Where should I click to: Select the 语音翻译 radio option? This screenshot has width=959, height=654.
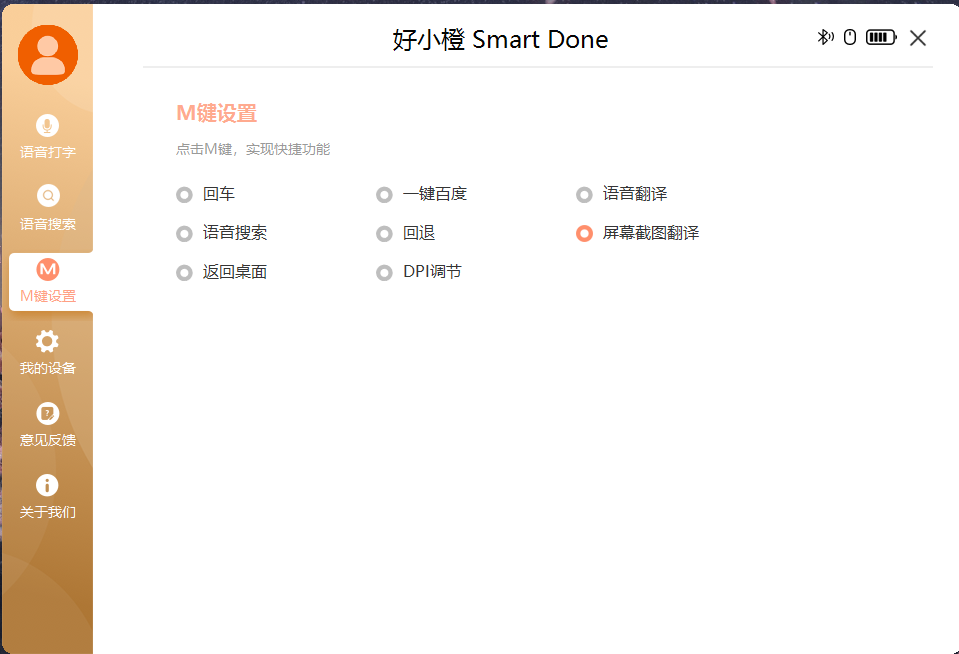pos(584,195)
